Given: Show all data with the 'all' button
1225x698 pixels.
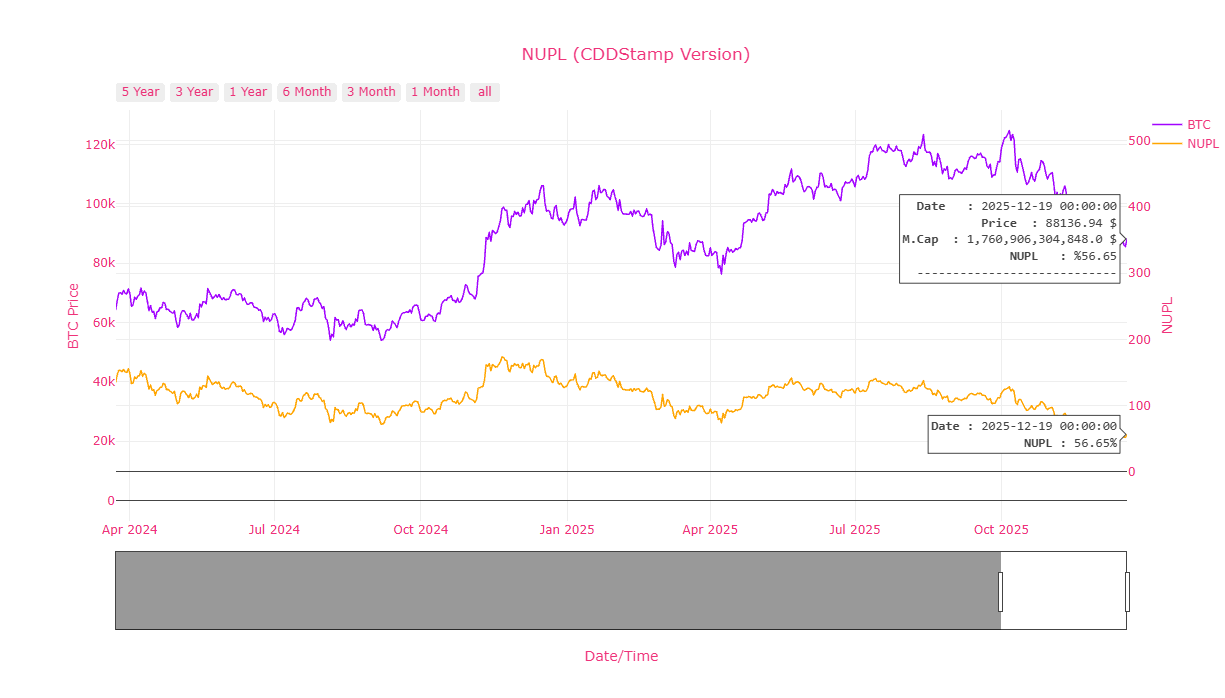Looking at the screenshot, I should coord(485,92).
